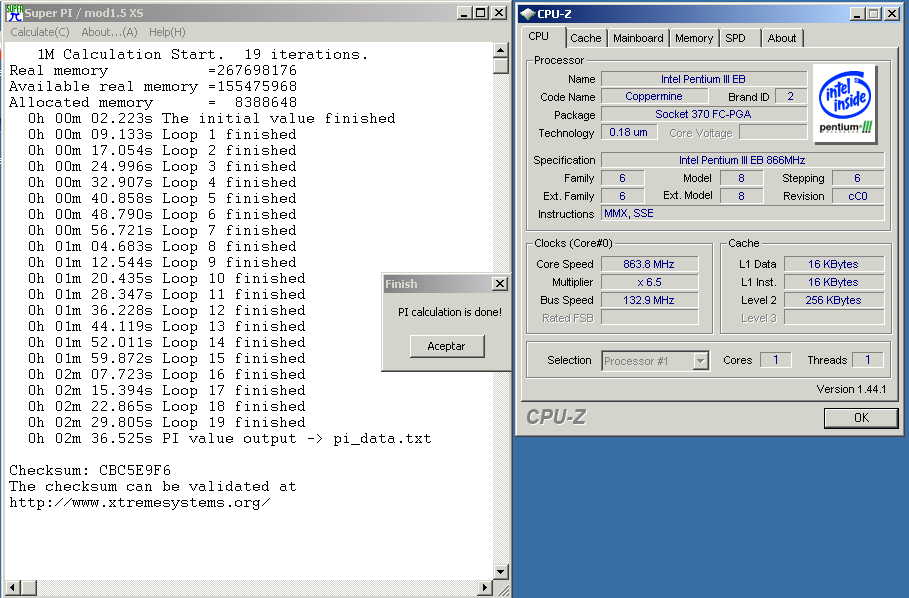Image resolution: width=909 pixels, height=598 pixels.
Task: Click the Revision value cC0
Action: tap(858, 196)
